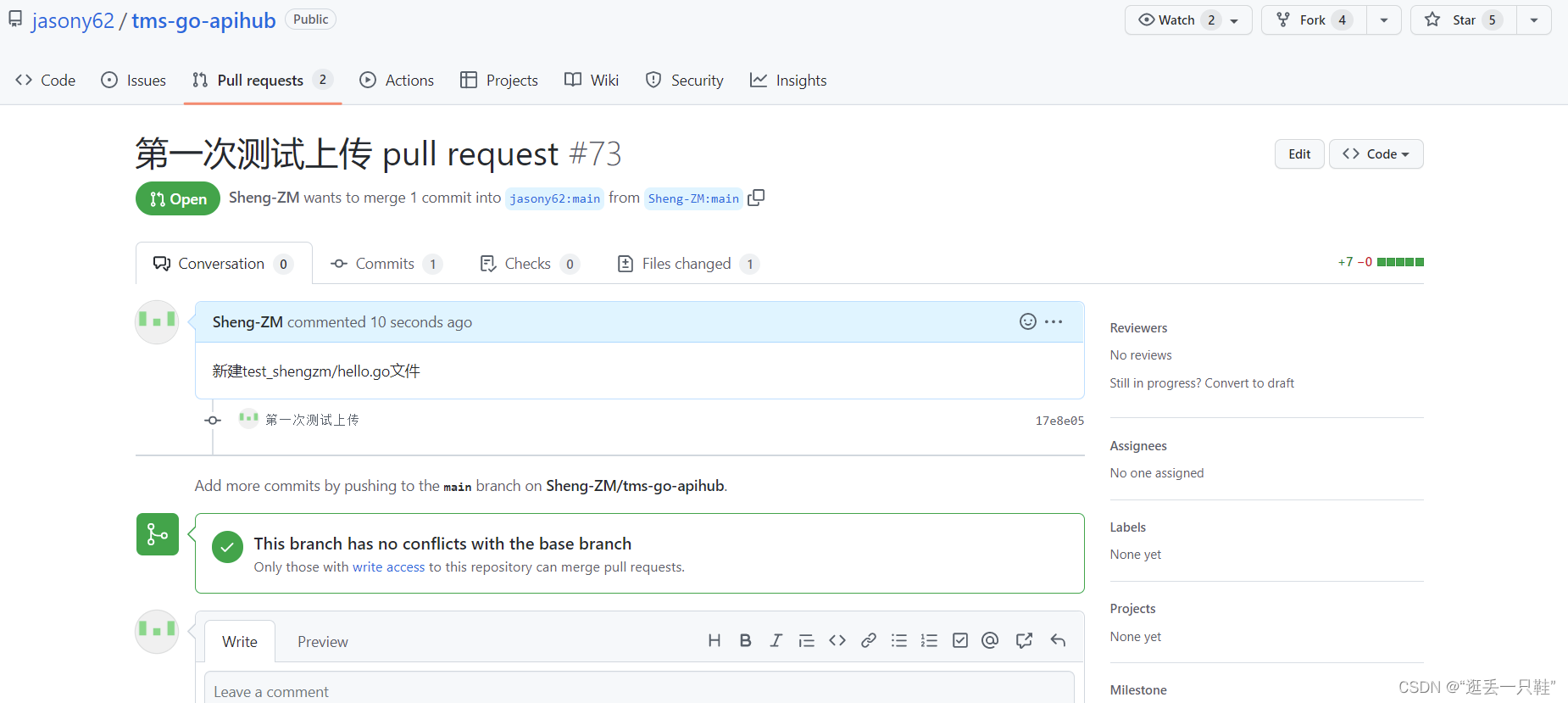1568x703 pixels.
Task: Click the green checkmark no-conflicts icon
Action: point(227,547)
